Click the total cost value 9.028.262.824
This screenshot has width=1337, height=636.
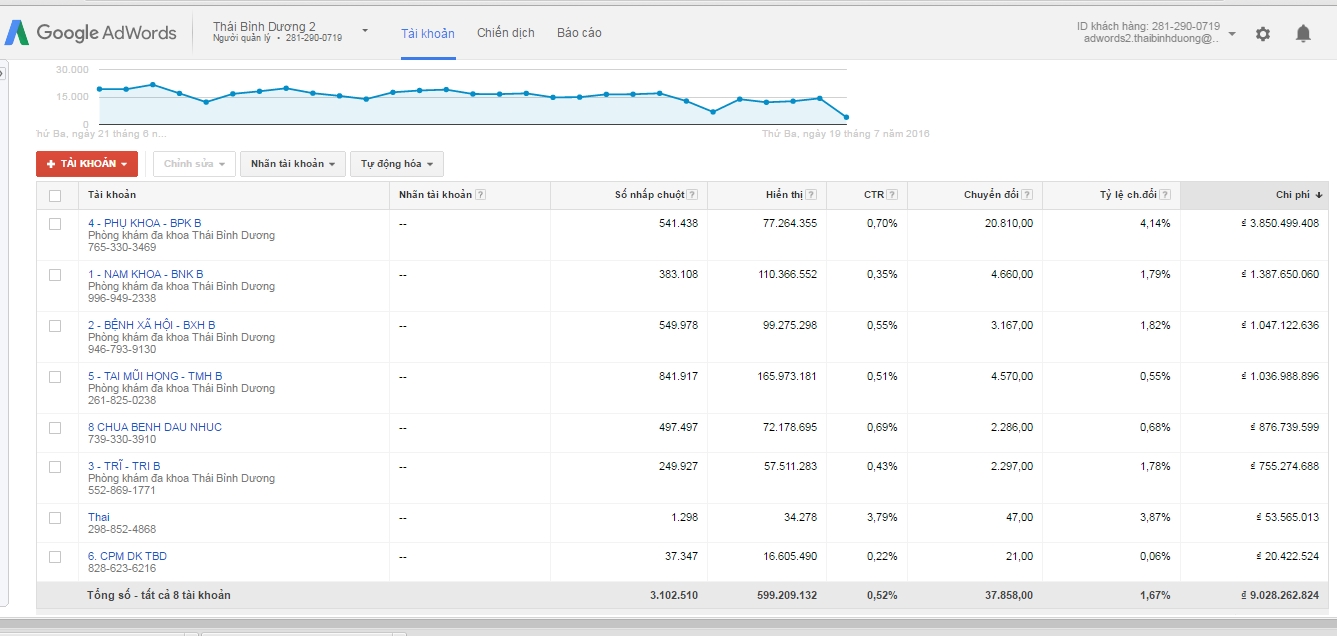click(1280, 595)
